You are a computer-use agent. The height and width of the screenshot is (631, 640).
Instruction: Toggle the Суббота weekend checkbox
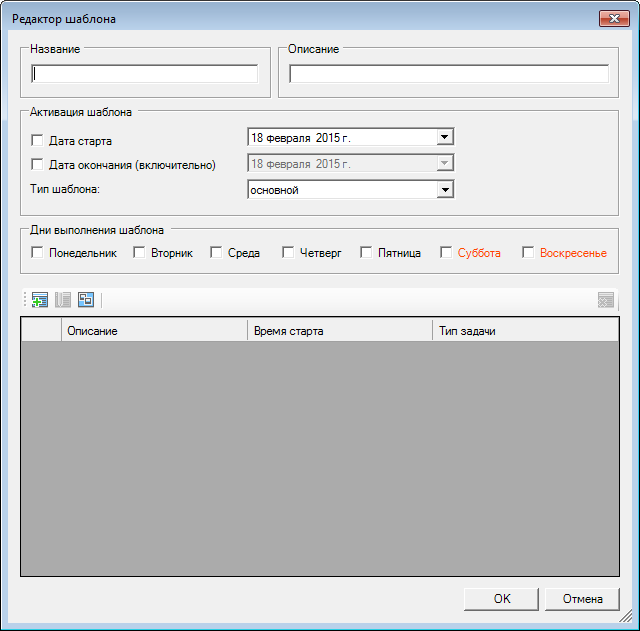[x=446, y=253]
